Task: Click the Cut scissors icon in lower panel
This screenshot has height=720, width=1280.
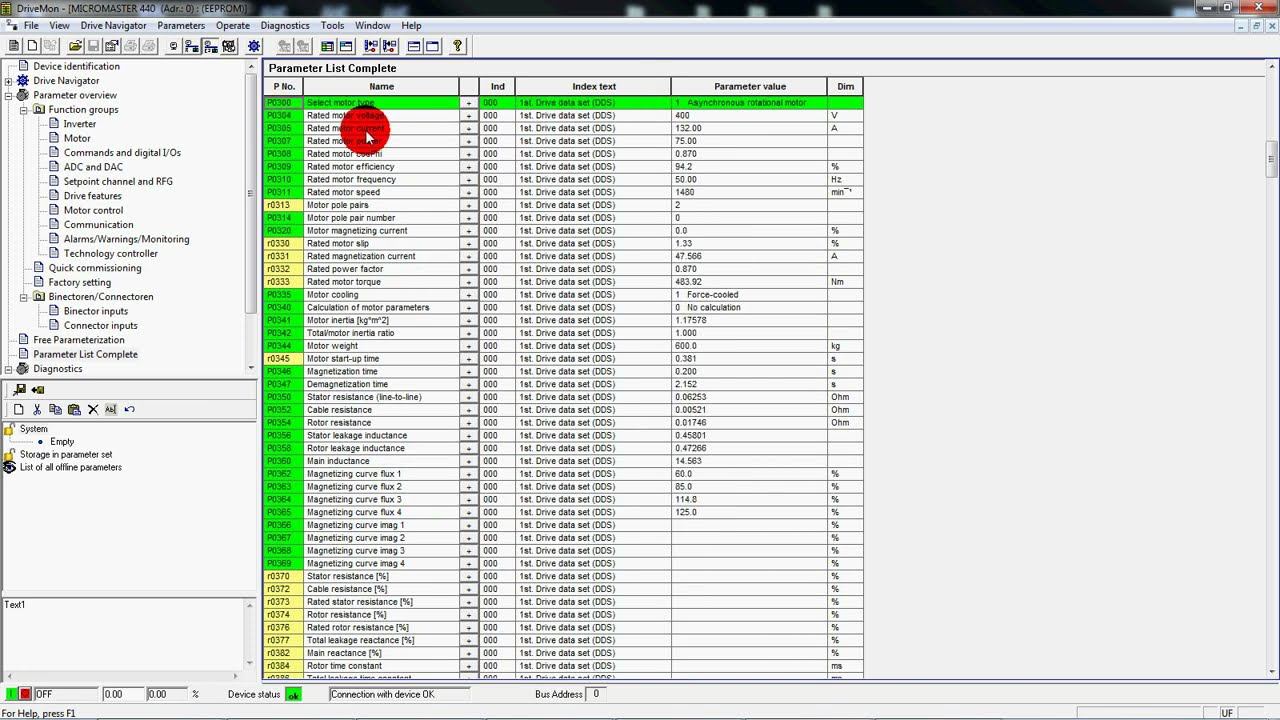Action: click(x=37, y=409)
